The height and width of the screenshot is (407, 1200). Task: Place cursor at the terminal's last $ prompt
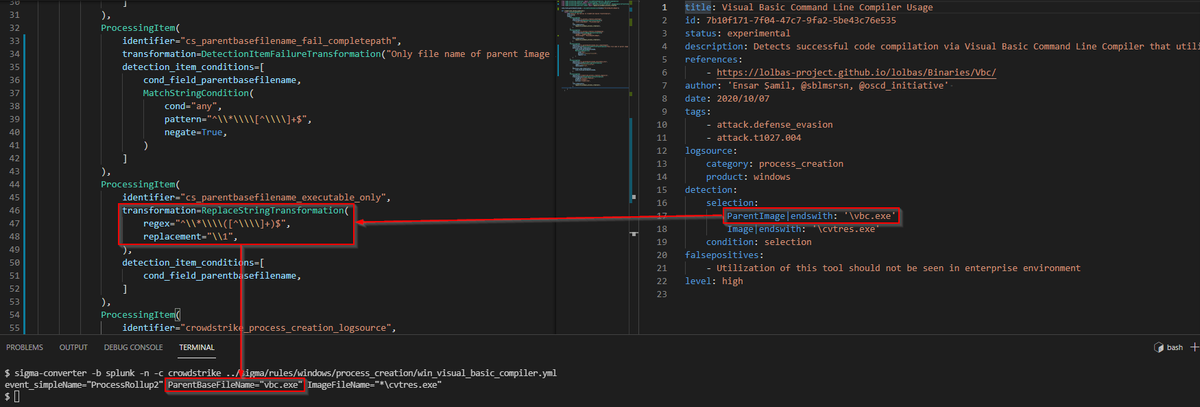pyautogui.click(x=6, y=397)
